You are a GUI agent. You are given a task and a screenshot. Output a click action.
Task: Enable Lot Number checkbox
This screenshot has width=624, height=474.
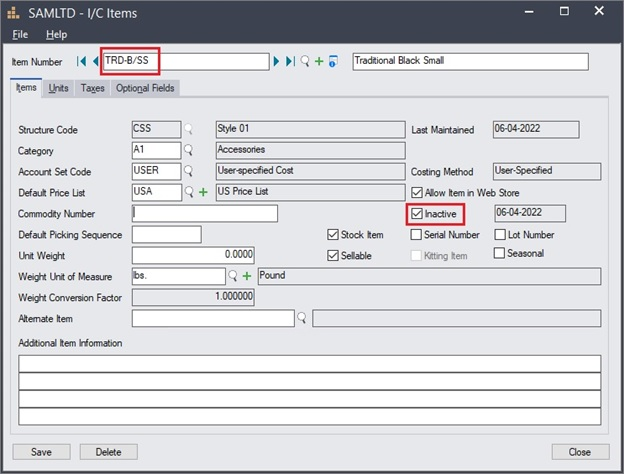click(x=500, y=234)
